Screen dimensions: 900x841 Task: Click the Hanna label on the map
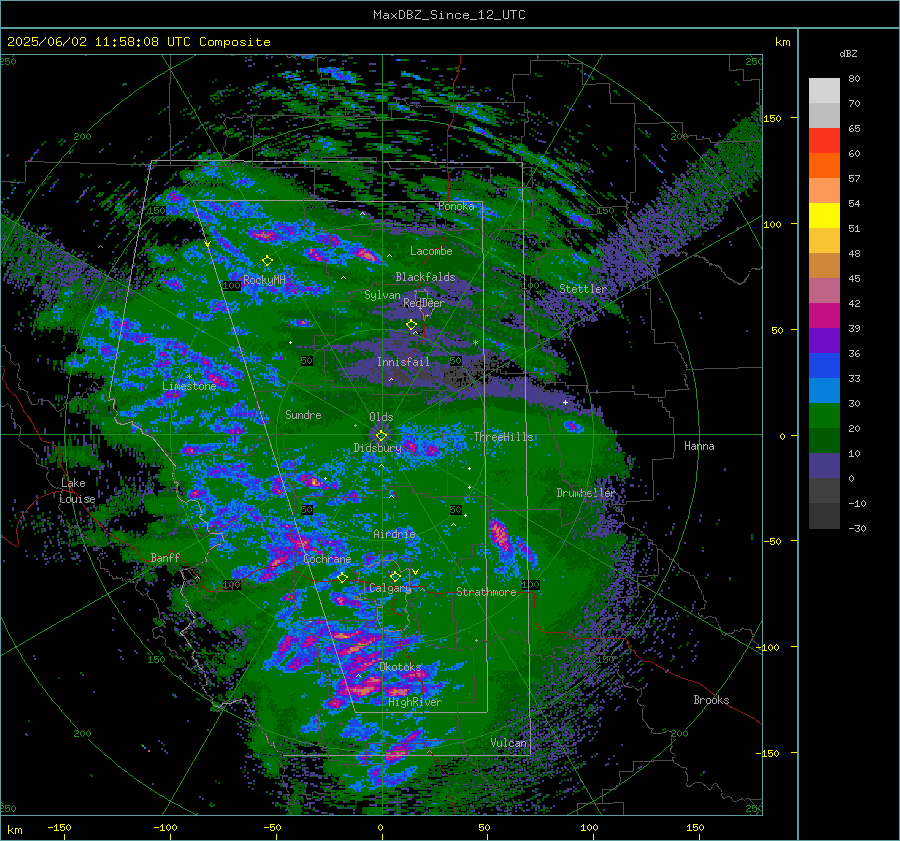[699, 446]
